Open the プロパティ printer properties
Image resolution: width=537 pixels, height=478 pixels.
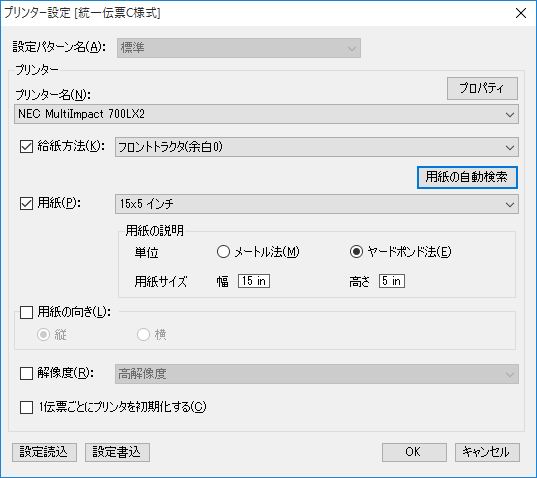pyautogui.click(x=482, y=88)
